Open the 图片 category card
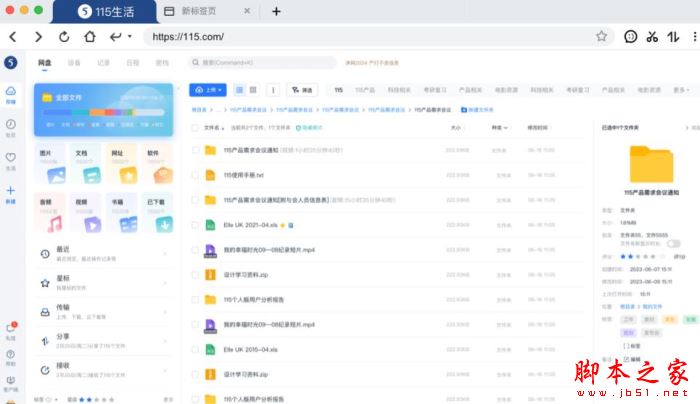This screenshot has height=404, width=700. 51,163
